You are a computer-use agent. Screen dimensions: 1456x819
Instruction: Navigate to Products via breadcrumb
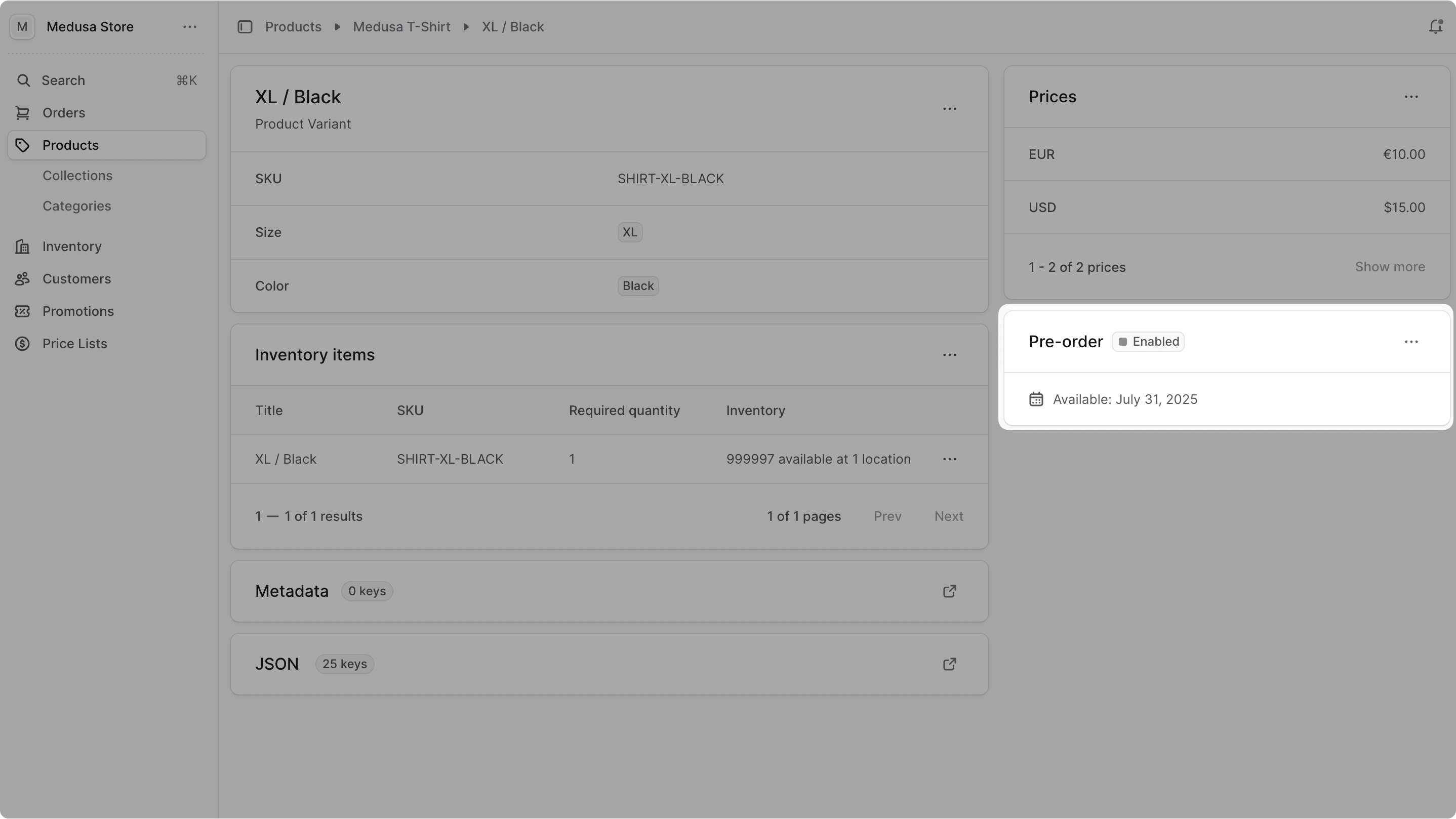[293, 26]
